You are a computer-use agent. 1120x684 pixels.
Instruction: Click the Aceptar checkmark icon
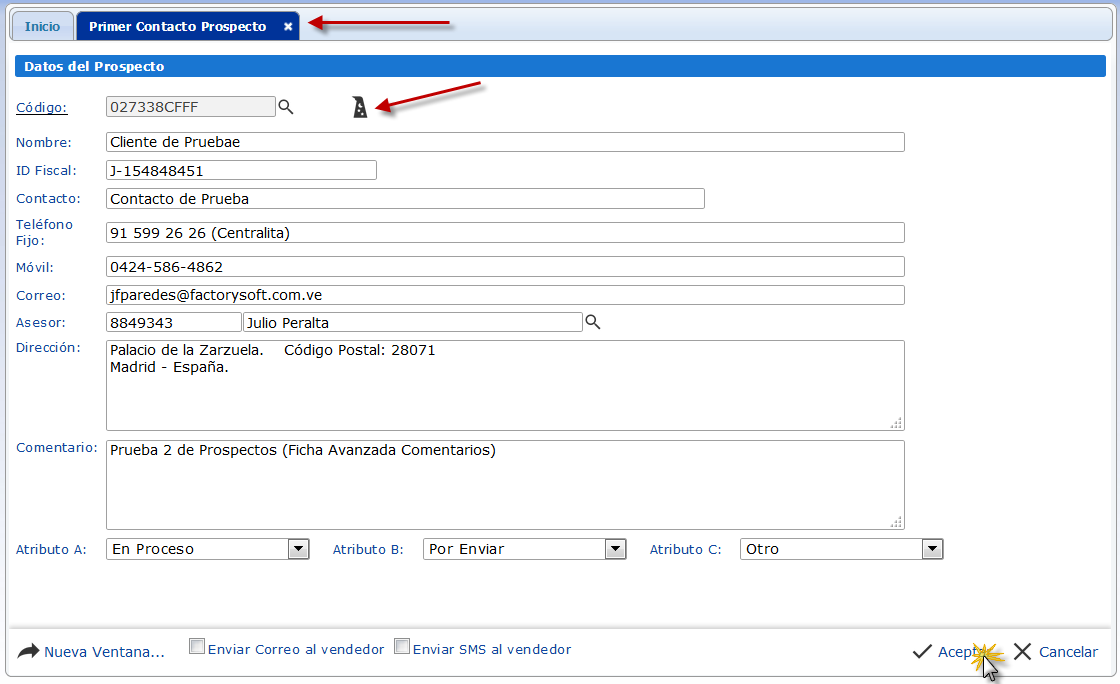coord(922,651)
